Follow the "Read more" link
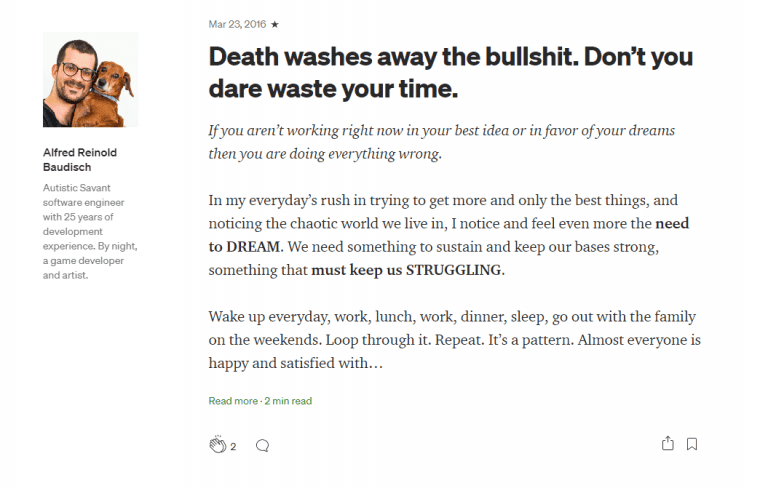This screenshot has width=768, height=488. (233, 401)
